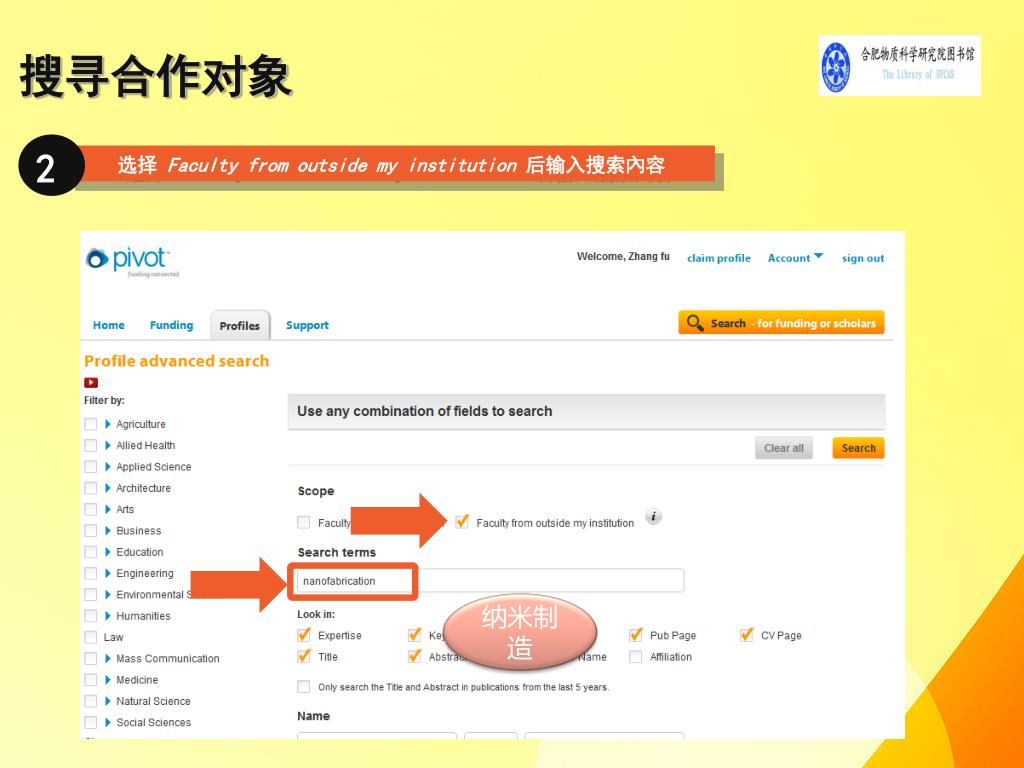Click the orange Search button

pos(858,448)
